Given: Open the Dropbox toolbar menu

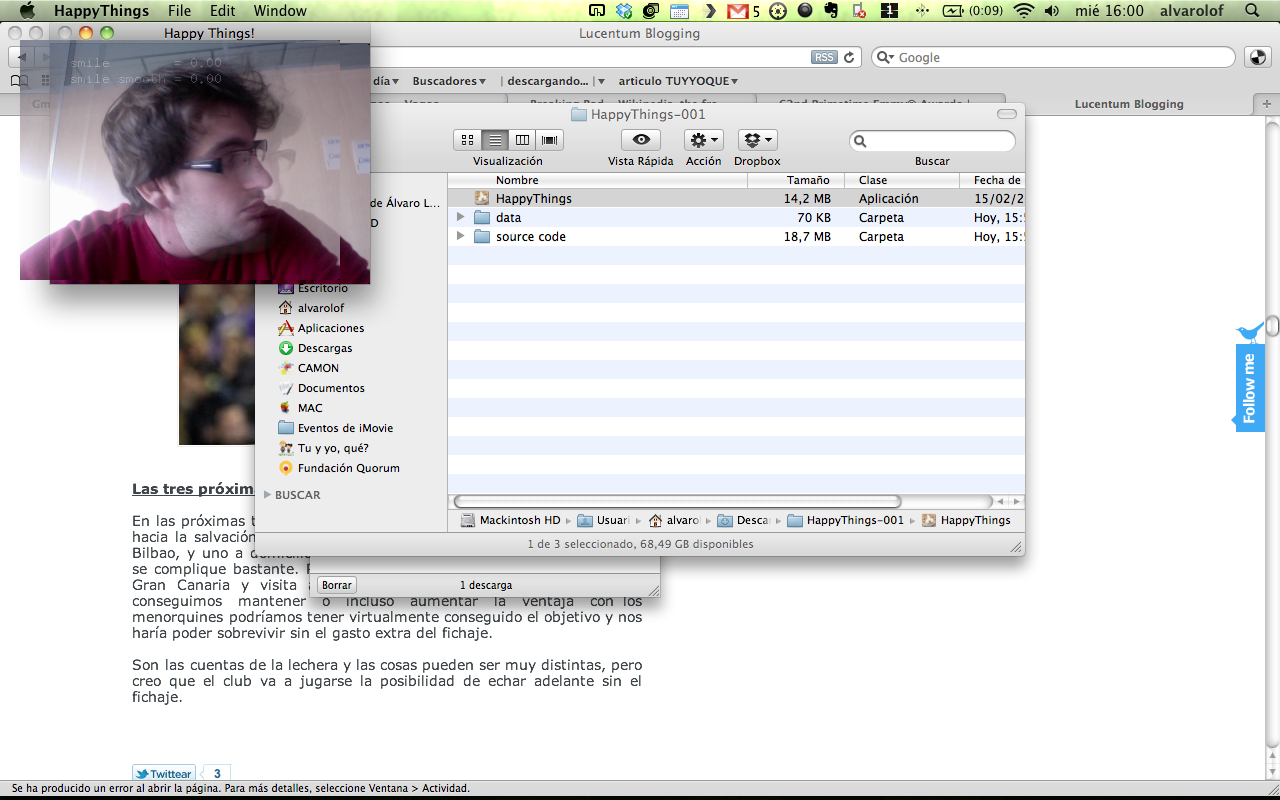Looking at the screenshot, I should point(757,140).
